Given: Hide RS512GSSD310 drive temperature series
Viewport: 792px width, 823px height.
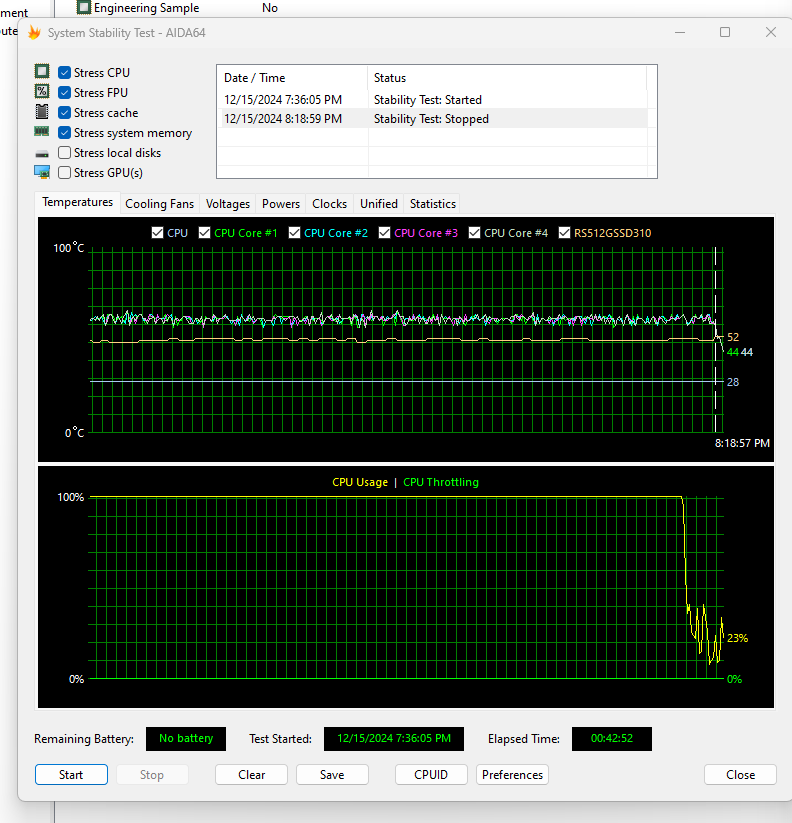Looking at the screenshot, I should [x=564, y=233].
